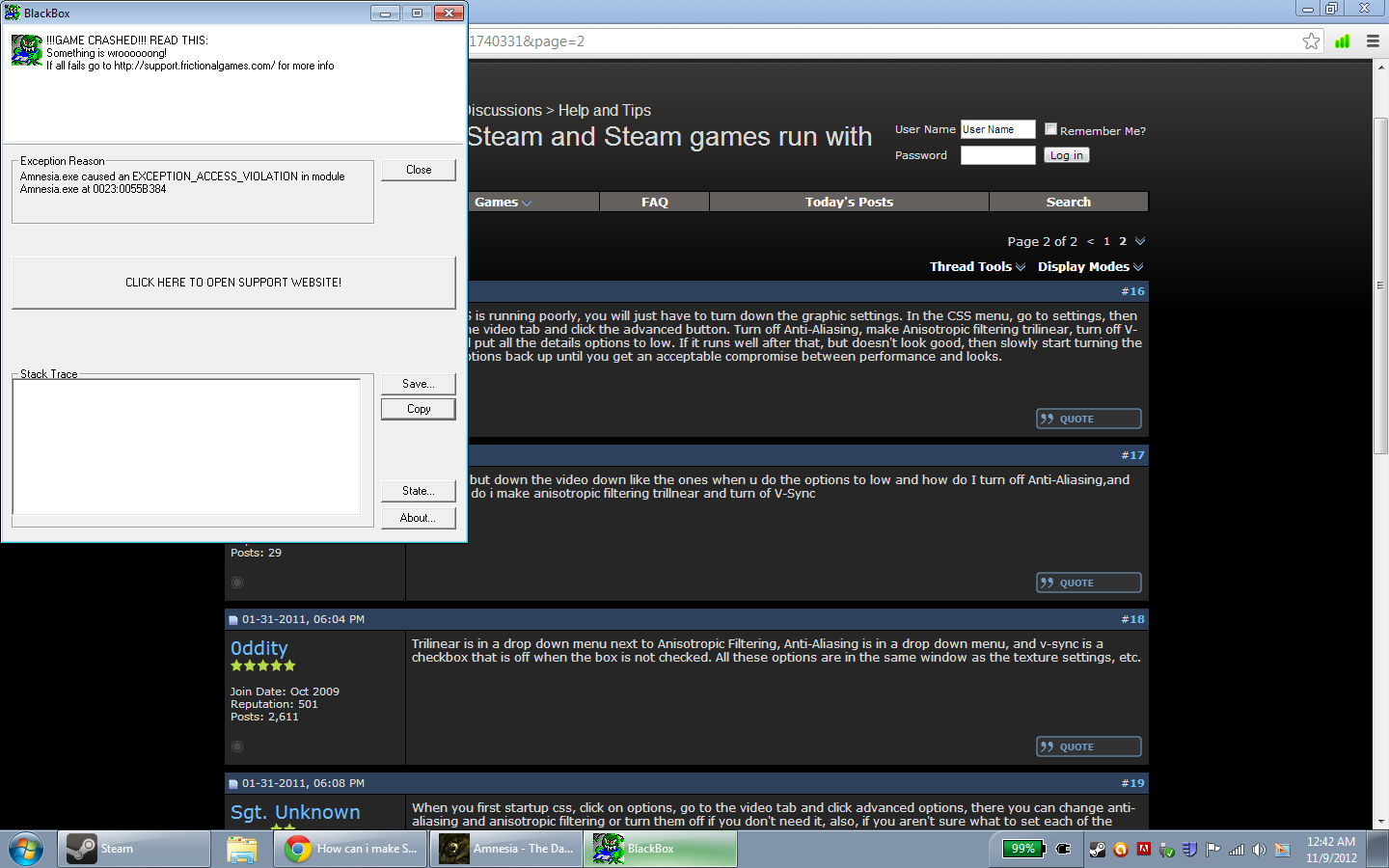
Task: Click Steam icon in system tray
Action: coord(1098,850)
